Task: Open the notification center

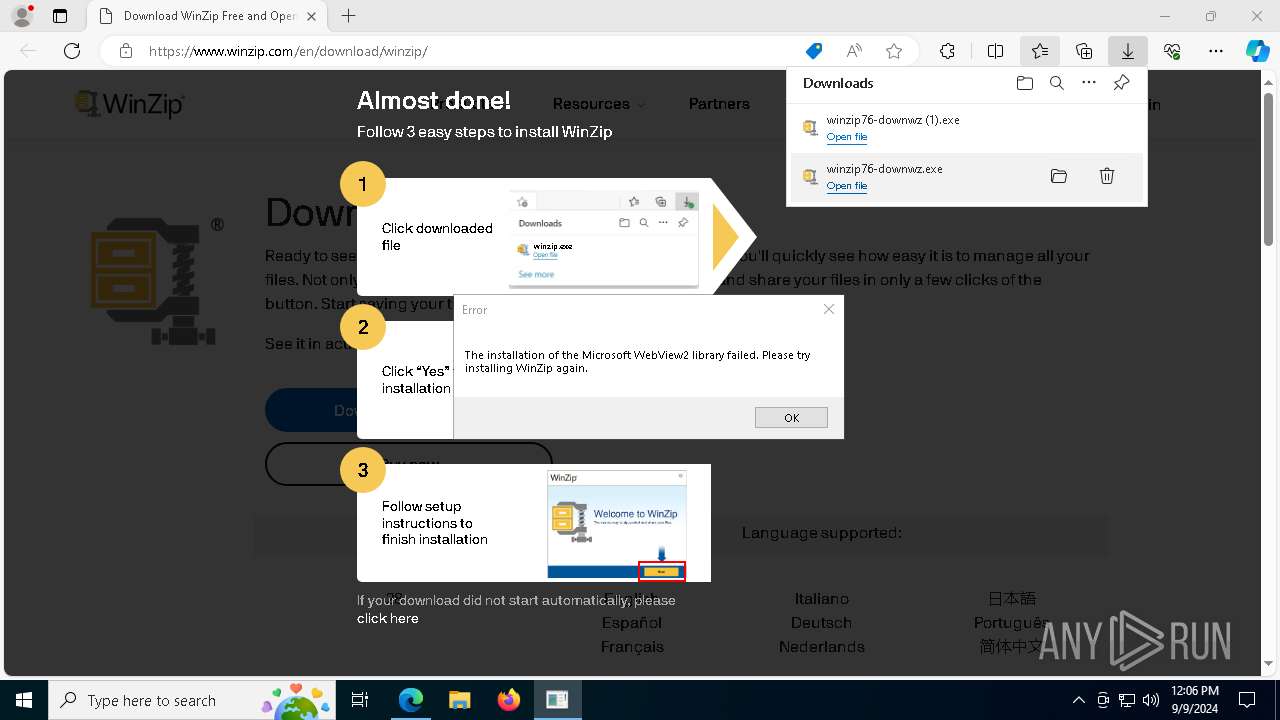Action: tap(1247, 700)
